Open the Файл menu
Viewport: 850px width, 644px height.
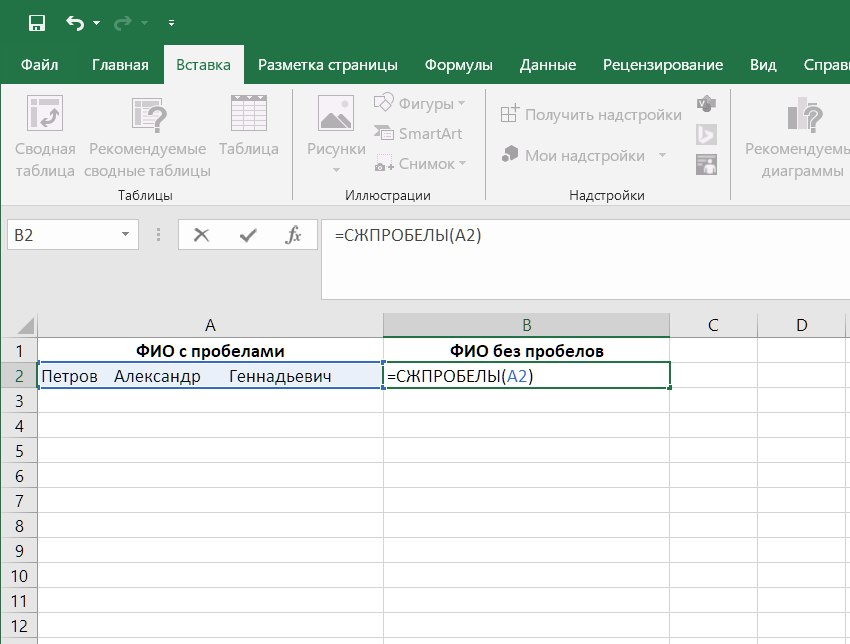(39, 65)
